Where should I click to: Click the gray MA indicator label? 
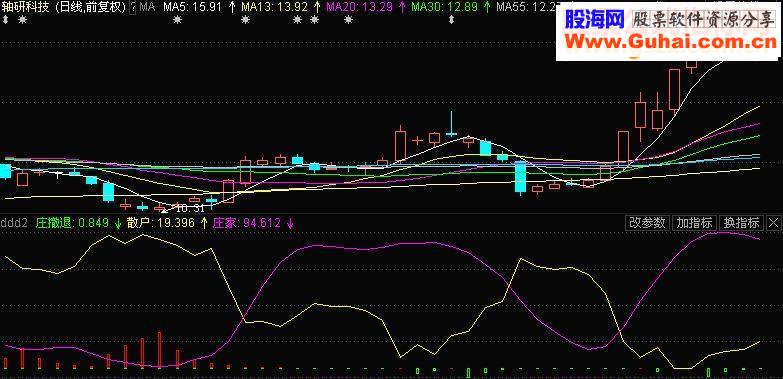click(147, 7)
